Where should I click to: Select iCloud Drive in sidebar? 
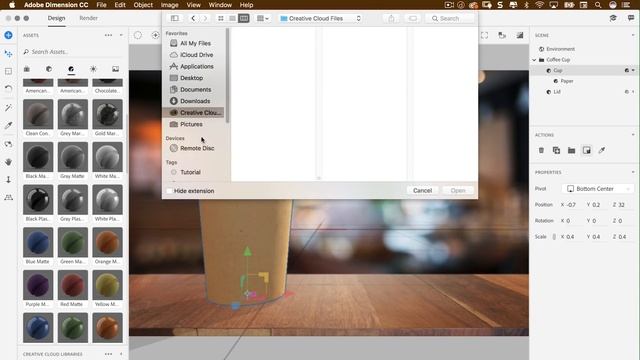pyautogui.click(x=196, y=55)
